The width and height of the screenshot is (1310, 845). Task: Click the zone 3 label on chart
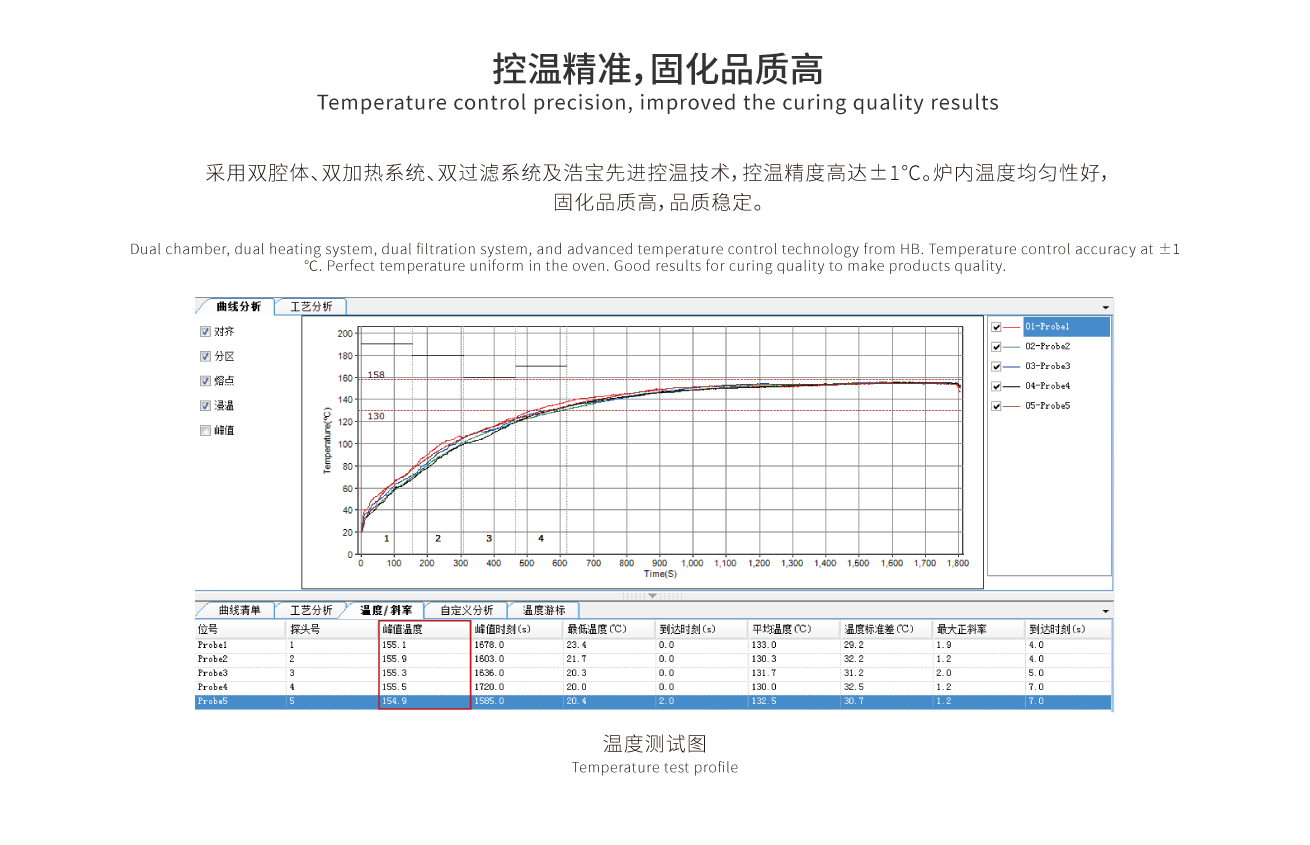click(x=489, y=538)
